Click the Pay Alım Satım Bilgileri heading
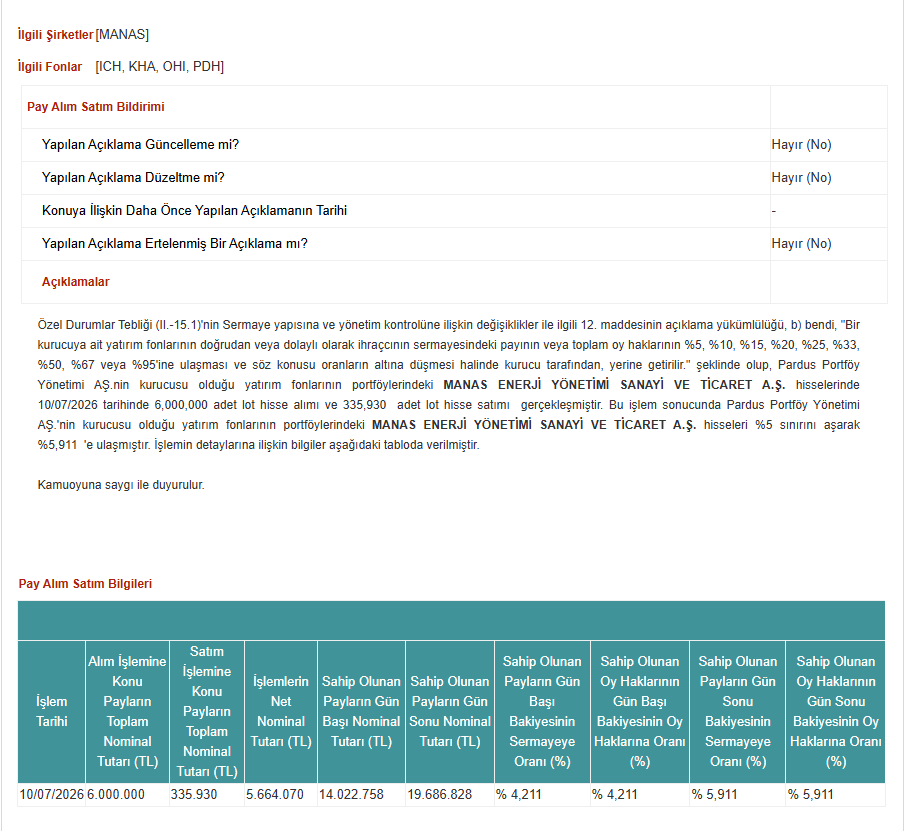 click(x=85, y=584)
